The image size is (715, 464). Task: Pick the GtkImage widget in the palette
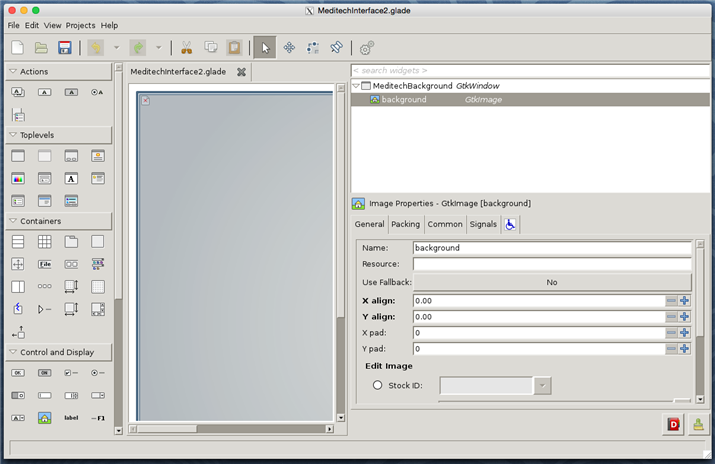pyautogui.click(x=44, y=418)
